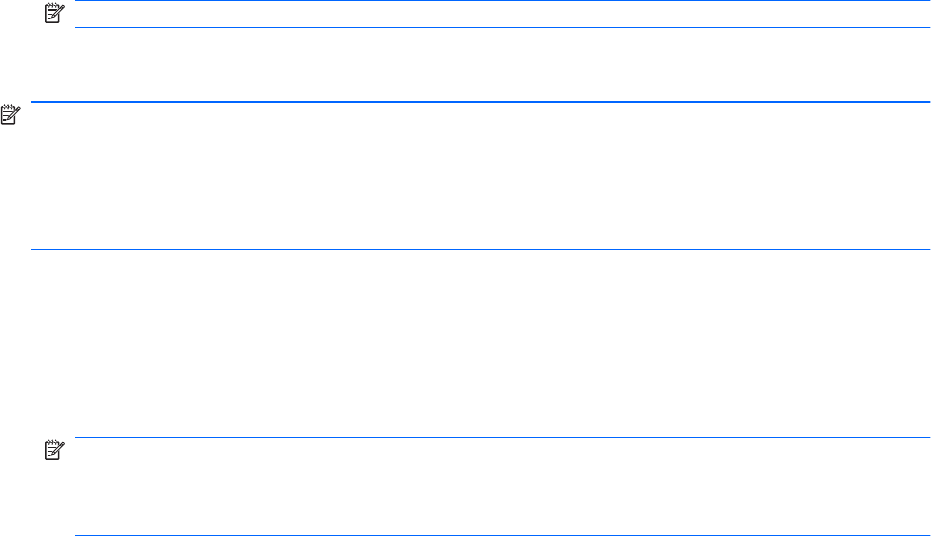Click blank margin left of topmost note icon
This screenshot has width=931, height=536.
click(20, 14)
